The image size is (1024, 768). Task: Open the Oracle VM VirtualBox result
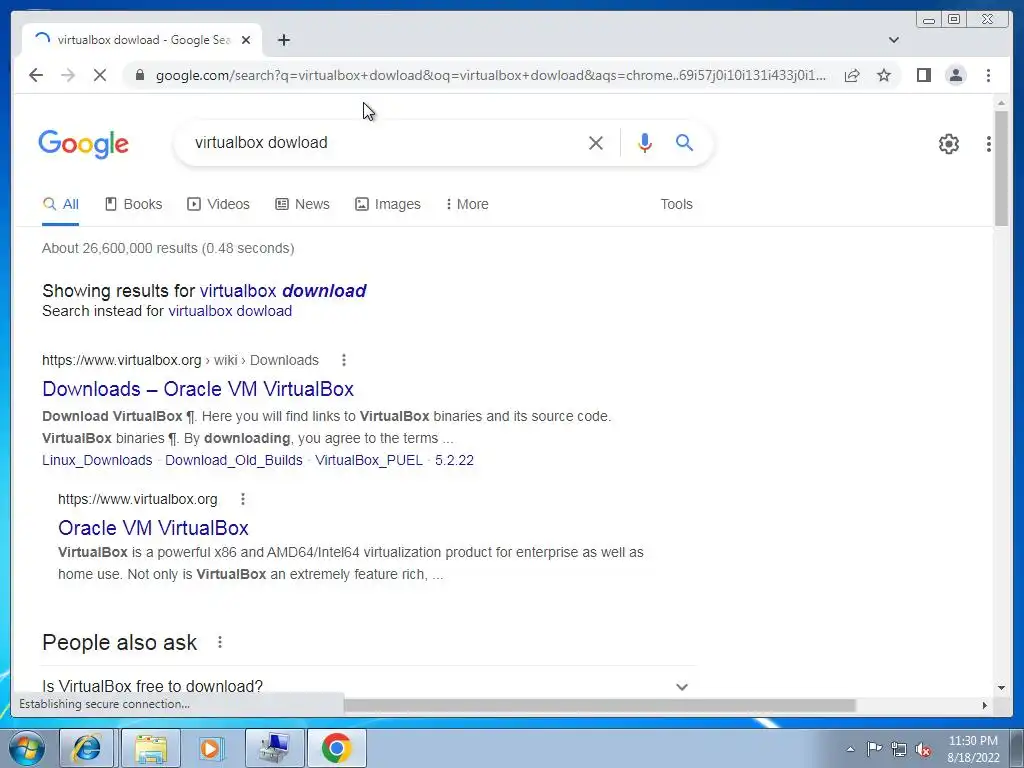[153, 528]
